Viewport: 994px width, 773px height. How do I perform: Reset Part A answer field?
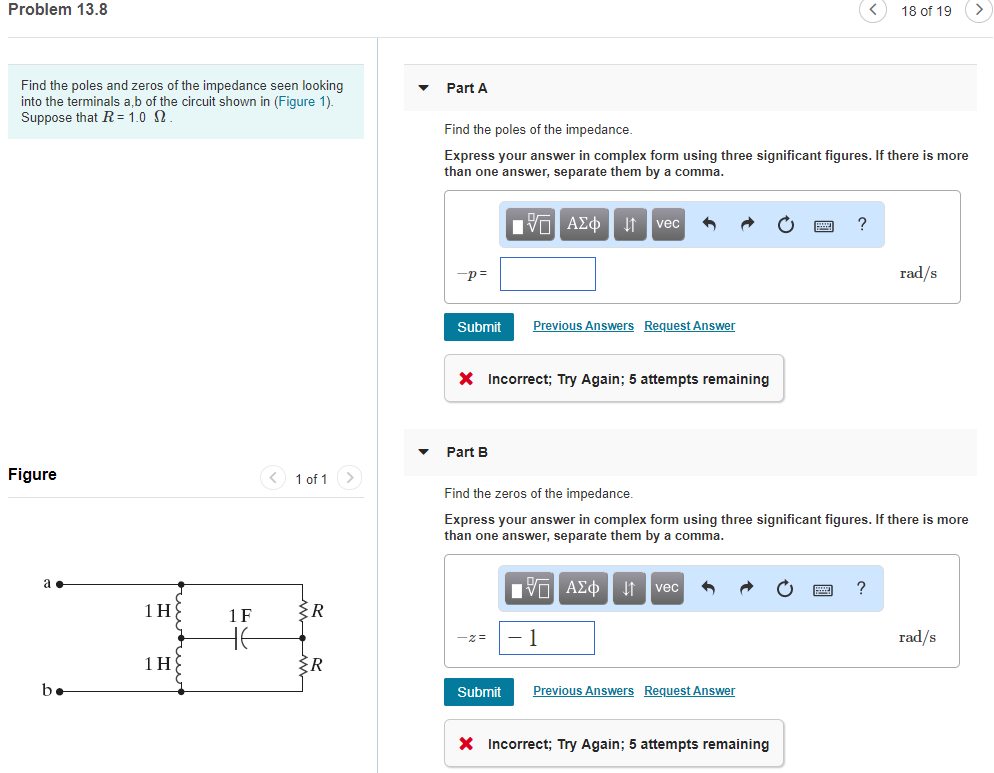(786, 224)
